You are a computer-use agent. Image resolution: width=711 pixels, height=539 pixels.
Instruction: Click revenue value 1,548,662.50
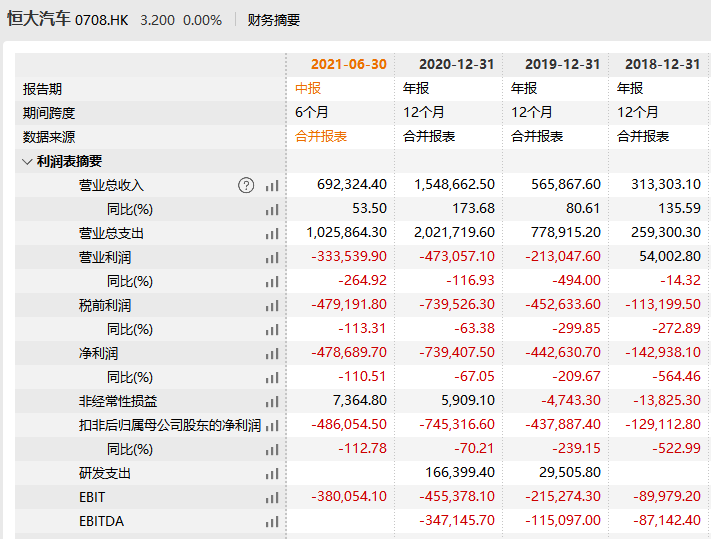tap(454, 185)
